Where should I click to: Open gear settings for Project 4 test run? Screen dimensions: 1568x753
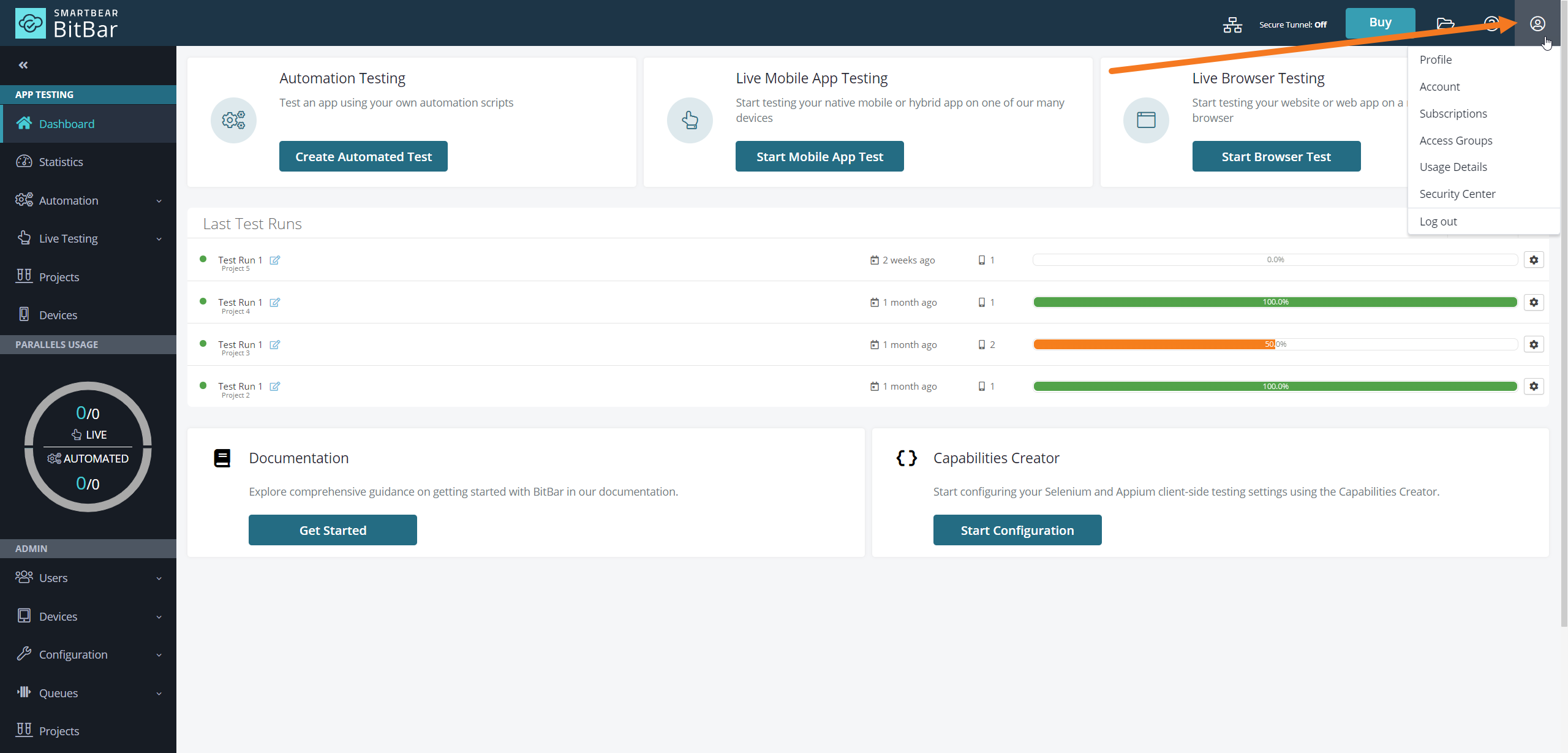click(1534, 302)
